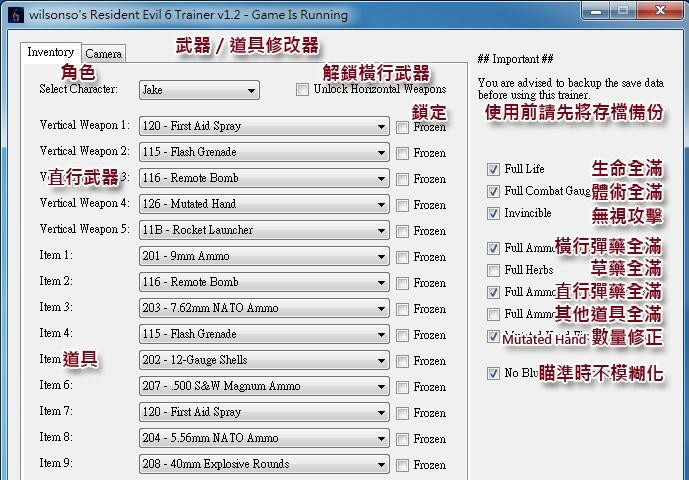
Task: Open Item 9 40mm Explosive Rounds dropdown
Action: pyautogui.click(x=264, y=464)
